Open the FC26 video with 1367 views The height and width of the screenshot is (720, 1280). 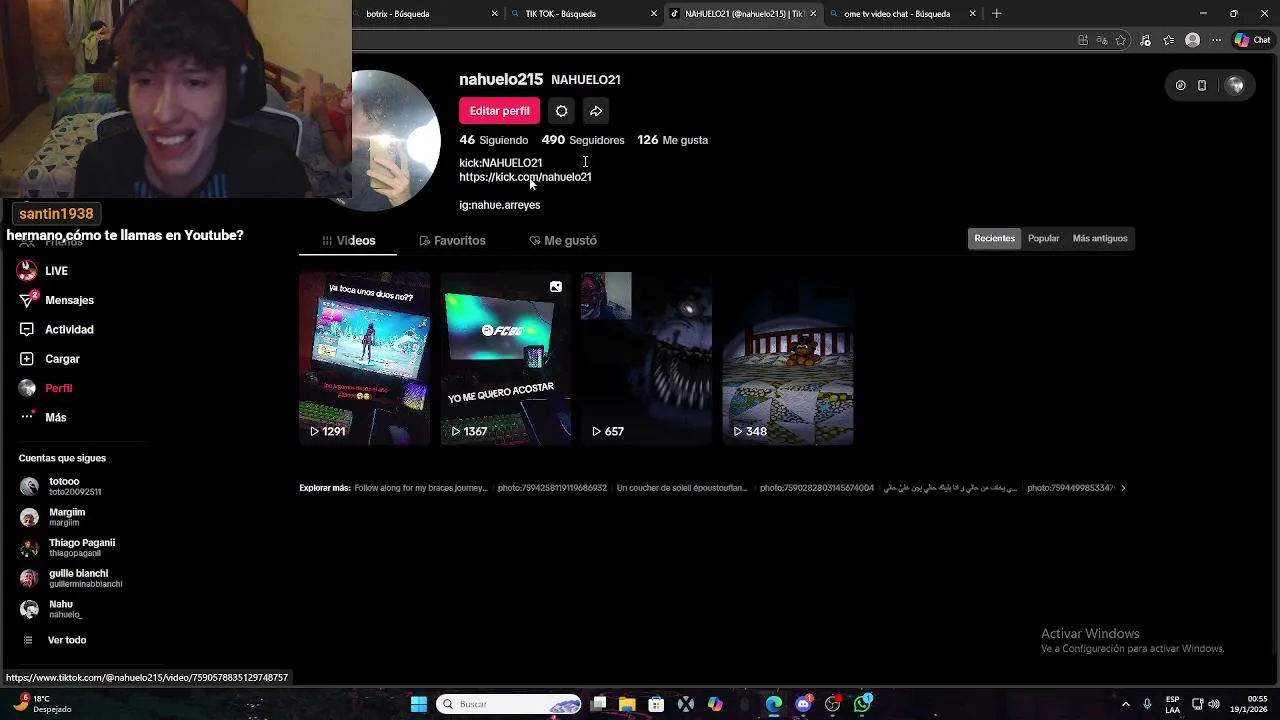[x=505, y=358]
